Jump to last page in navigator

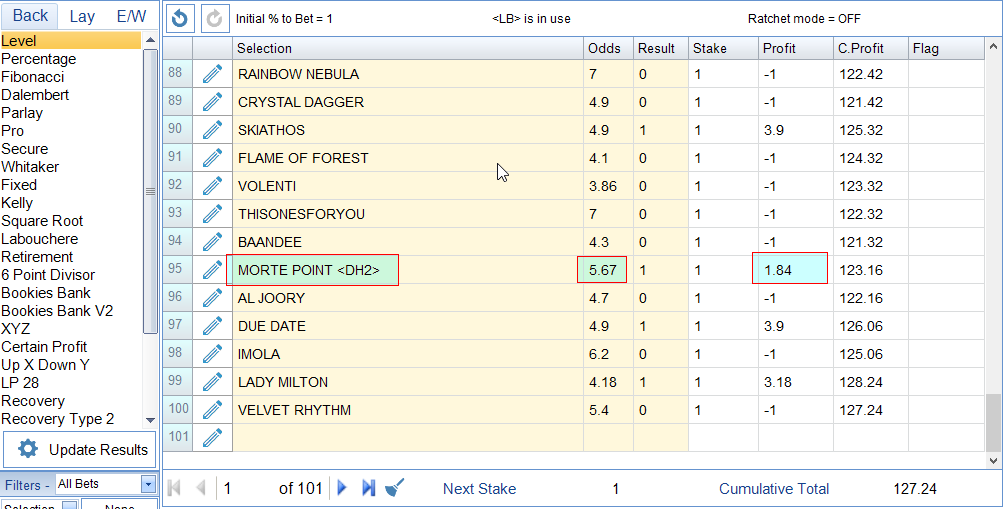coord(368,488)
